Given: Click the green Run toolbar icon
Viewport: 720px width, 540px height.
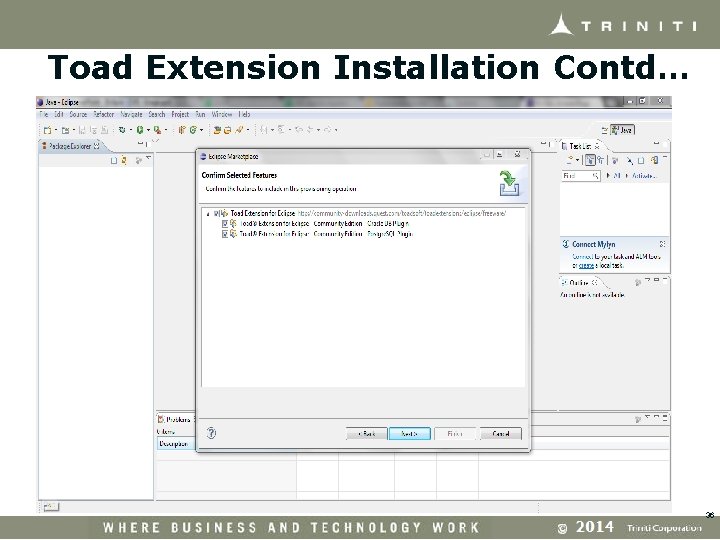Looking at the screenshot, I should tap(140, 130).
